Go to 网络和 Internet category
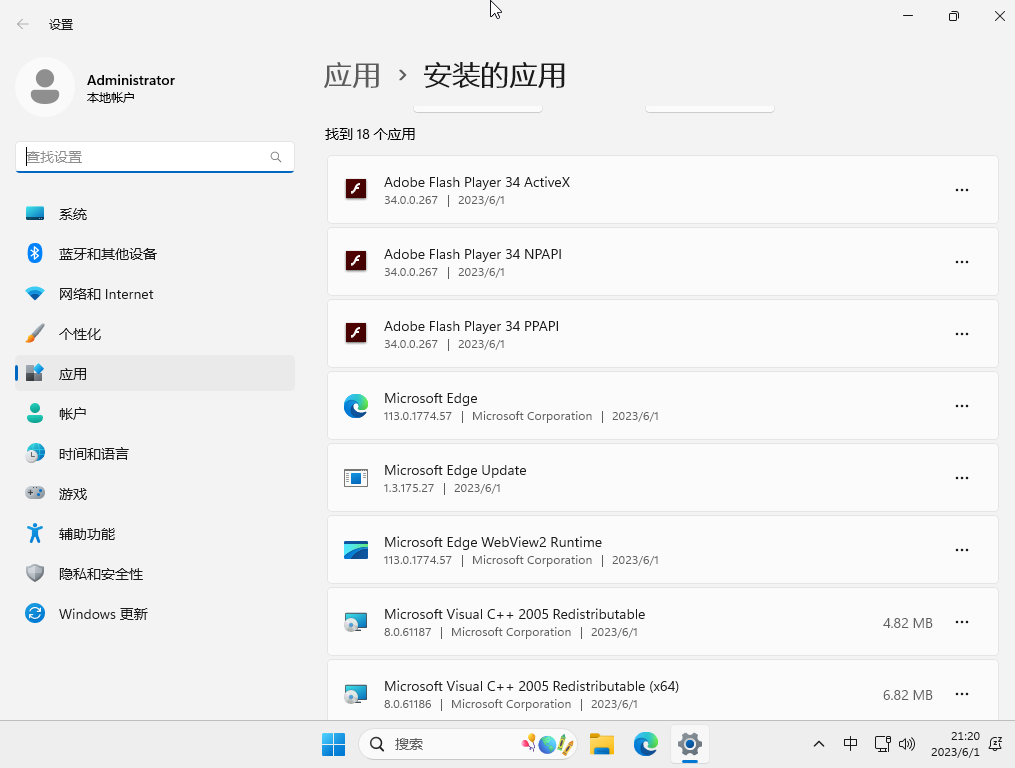Image resolution: width=1015 pixels, height=768 pixels. (x=155, y=294)
